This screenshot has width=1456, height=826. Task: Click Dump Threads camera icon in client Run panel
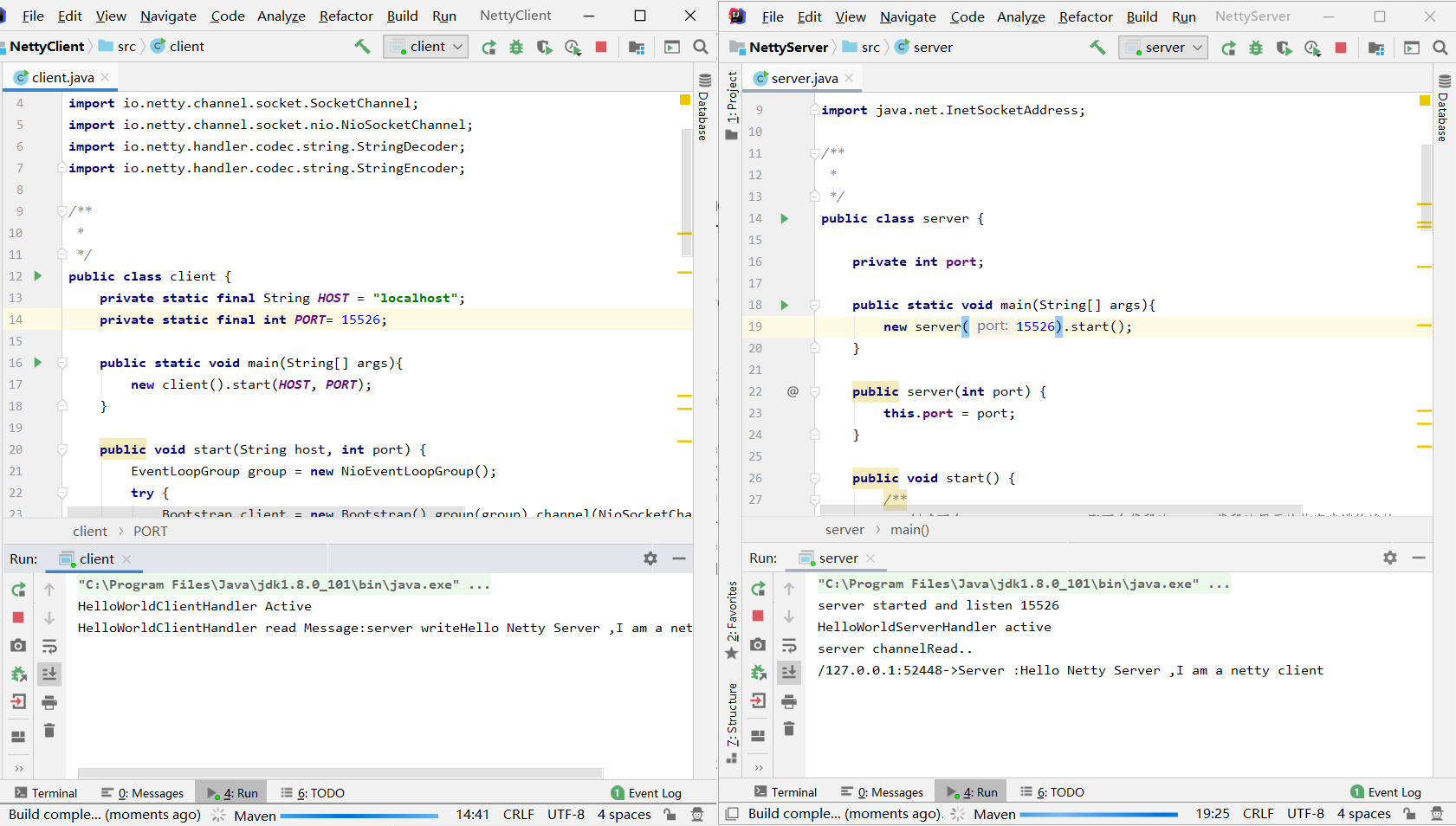[18, 646]
